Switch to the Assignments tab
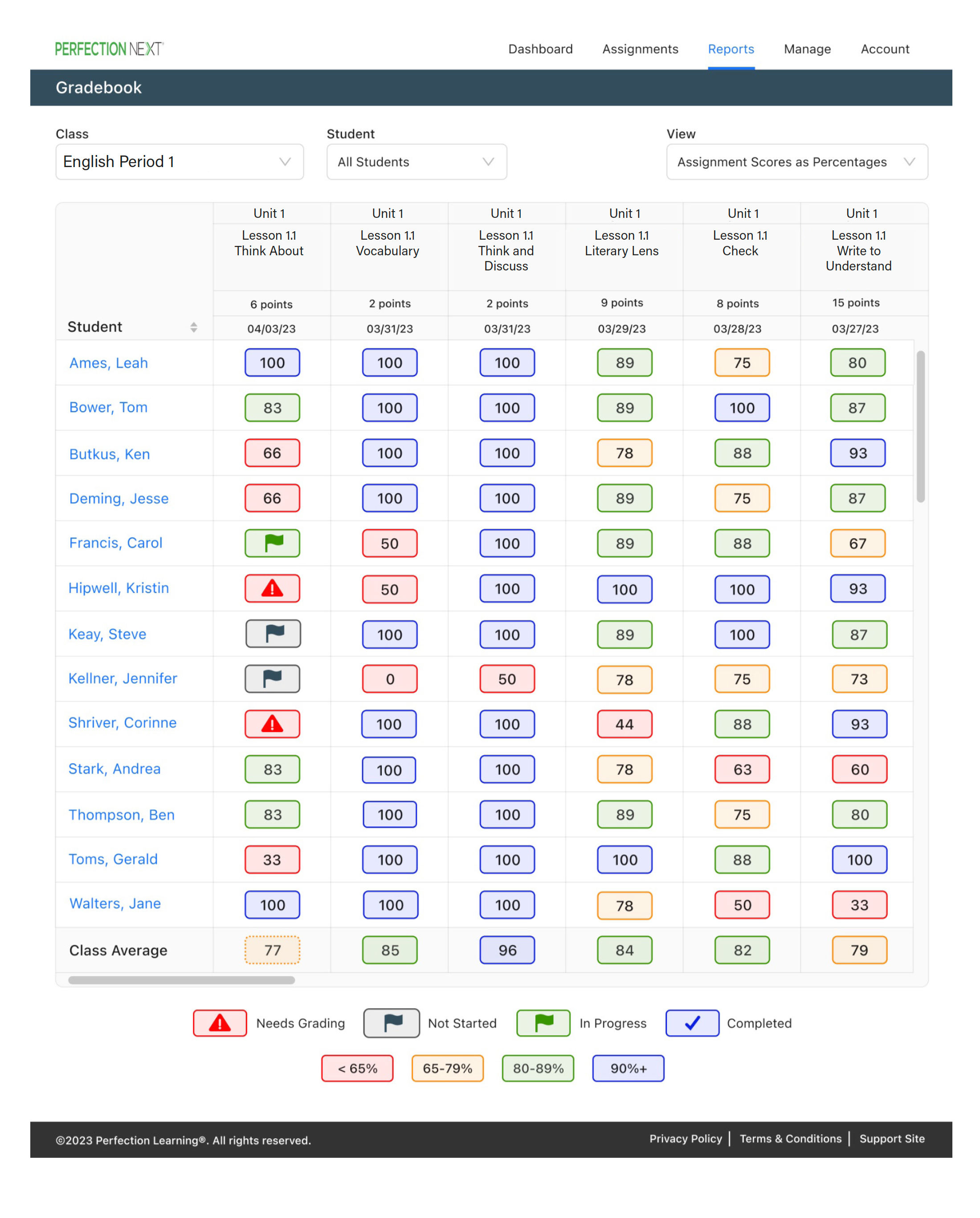980x1218 pixels. pos(640,49)
